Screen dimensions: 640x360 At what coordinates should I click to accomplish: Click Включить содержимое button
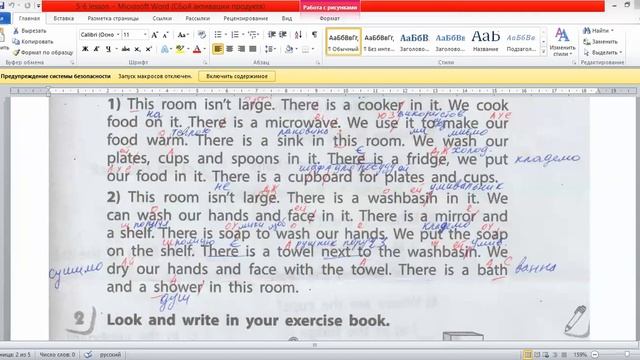[237, 76]
